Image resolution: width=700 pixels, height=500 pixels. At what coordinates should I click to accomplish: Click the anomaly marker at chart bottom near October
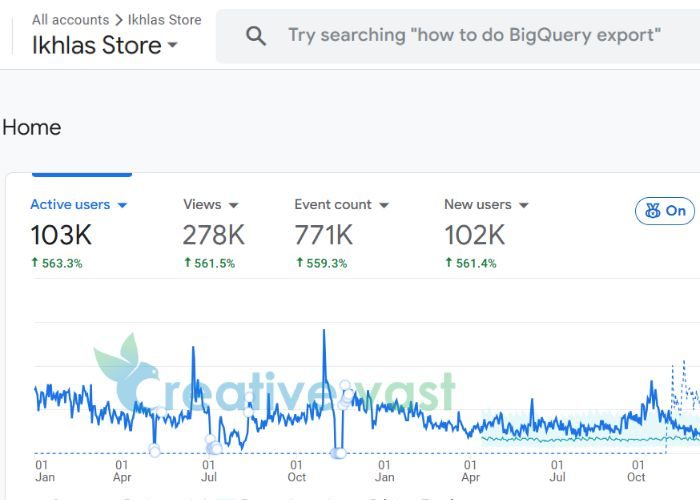pos(338,454)
